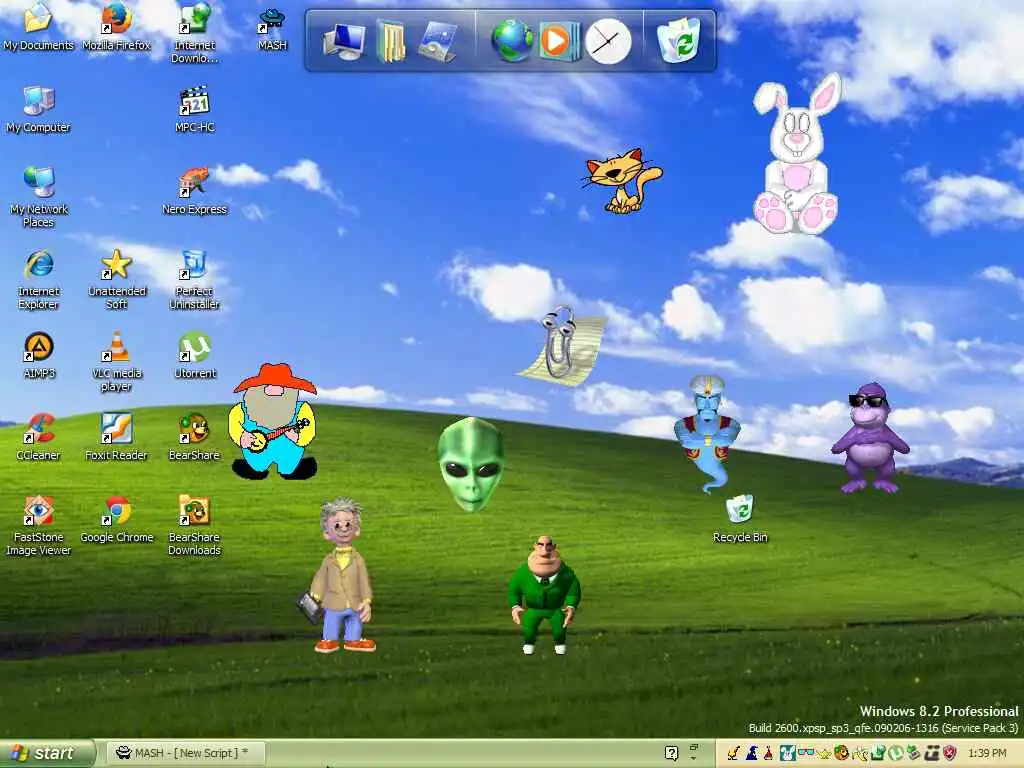Select the FastStone Image Viewer shortcut

[38, 525]
